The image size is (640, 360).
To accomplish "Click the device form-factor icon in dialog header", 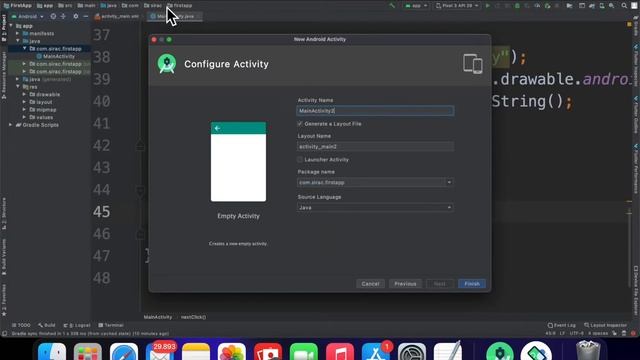I will pos(473,64).
